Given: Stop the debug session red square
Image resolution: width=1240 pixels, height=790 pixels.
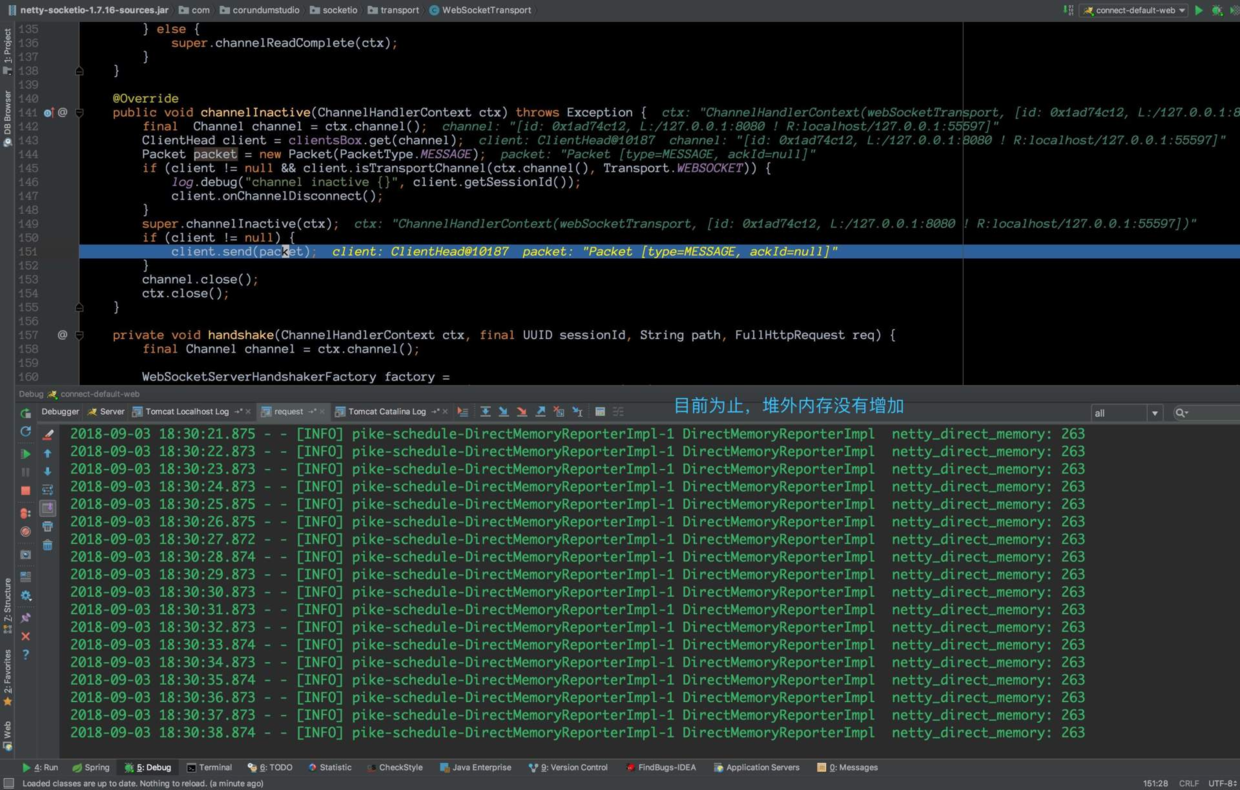Looking at the screenshot, I should 26,491.
